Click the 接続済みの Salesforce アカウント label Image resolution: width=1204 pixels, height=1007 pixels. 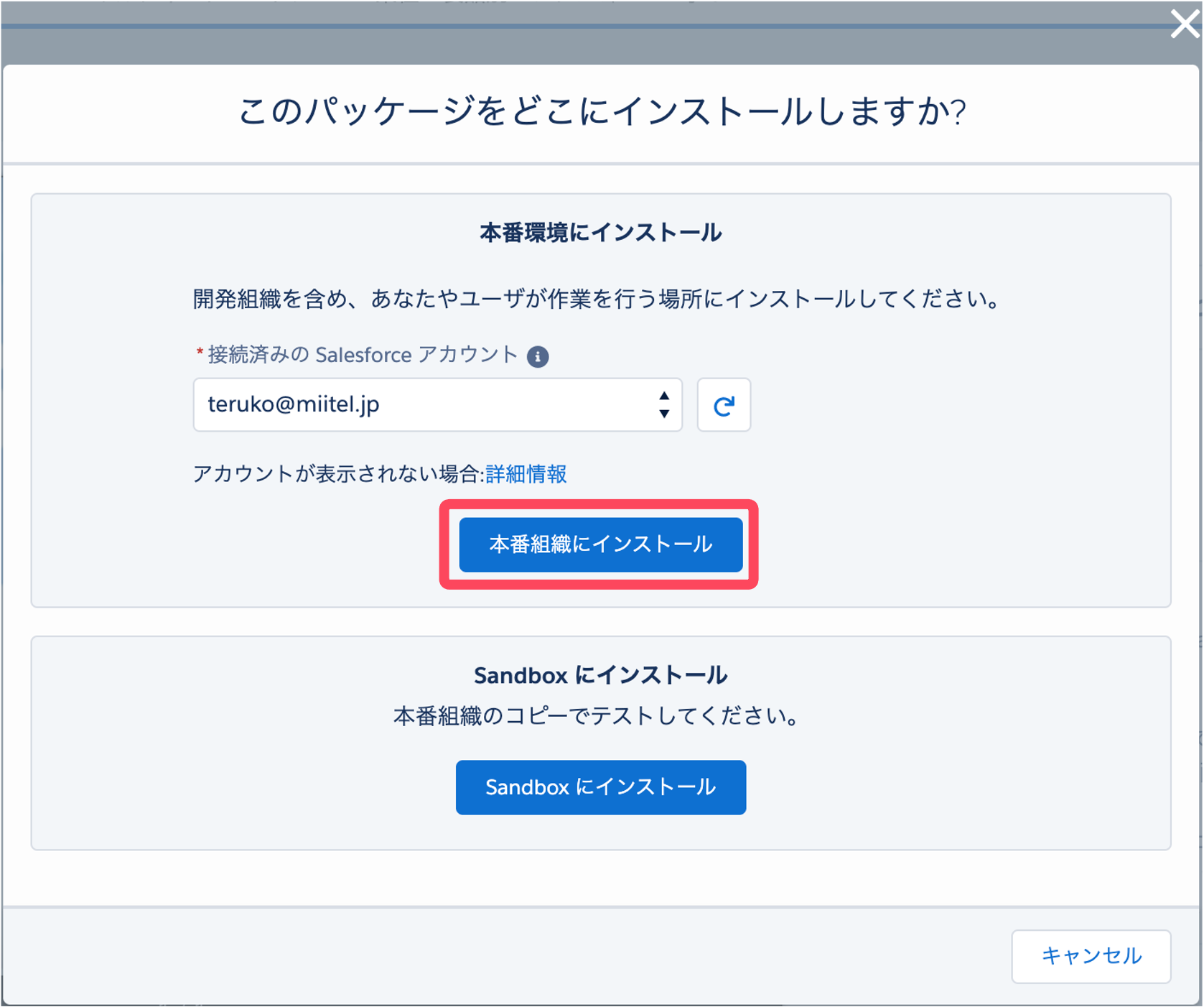click(x=363, y=355)
